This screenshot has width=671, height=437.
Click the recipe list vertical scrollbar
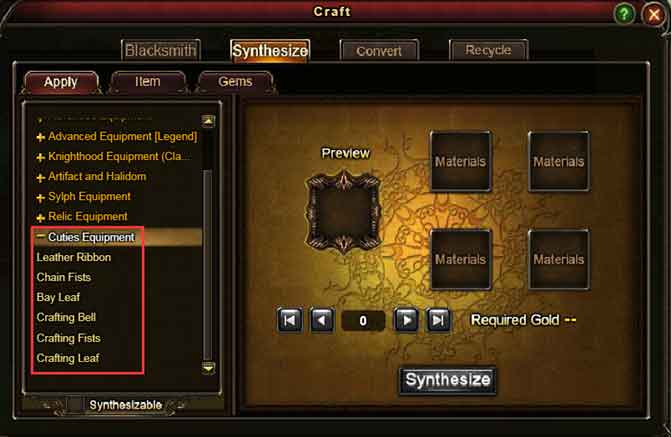point(207,265)
